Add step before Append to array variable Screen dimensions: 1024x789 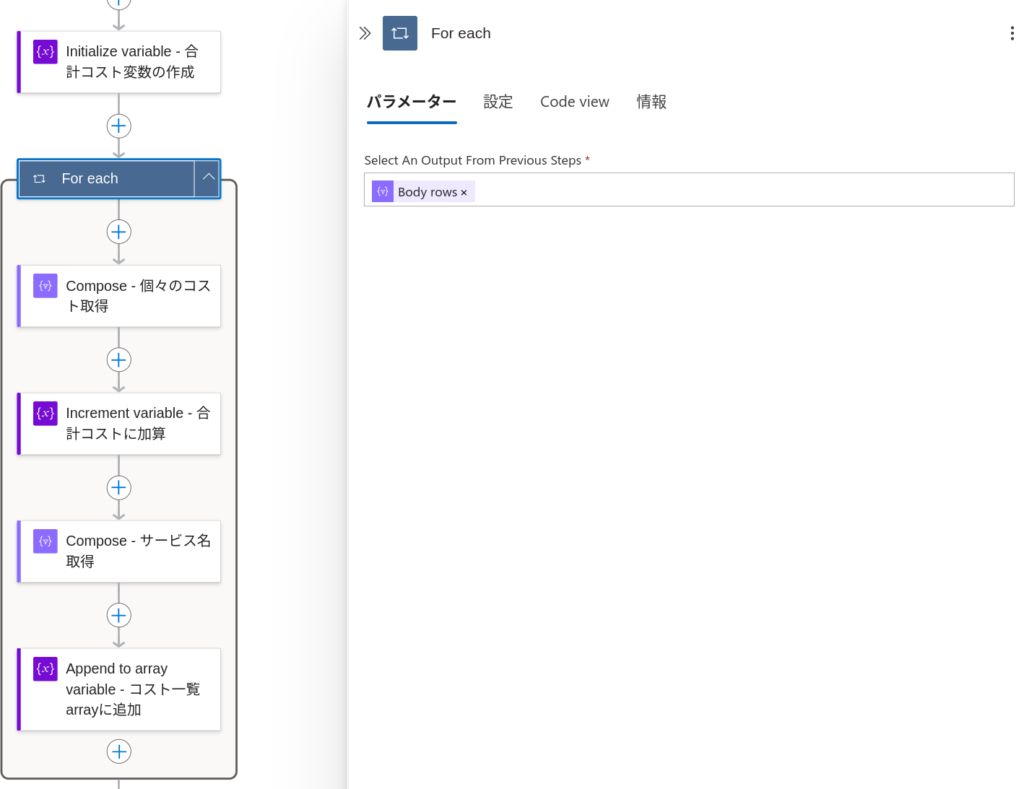[119, 615]
